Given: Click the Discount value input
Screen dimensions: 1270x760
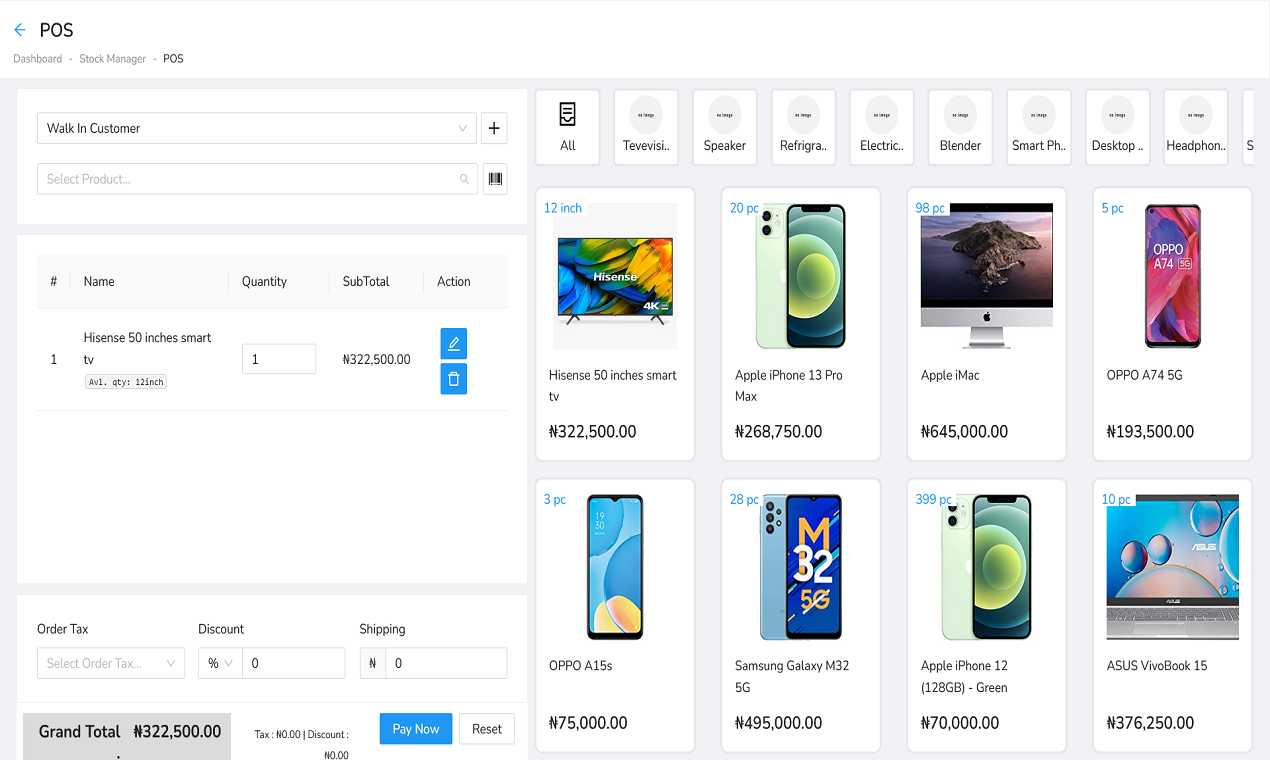Looking at the screenshot, I should point(293,663).
